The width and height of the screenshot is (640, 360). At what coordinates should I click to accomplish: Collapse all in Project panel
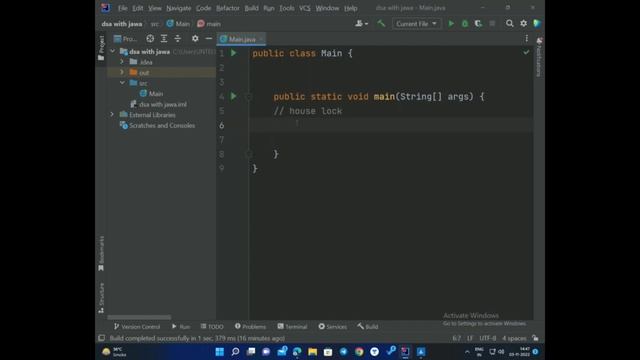click(x=178, y=38)
